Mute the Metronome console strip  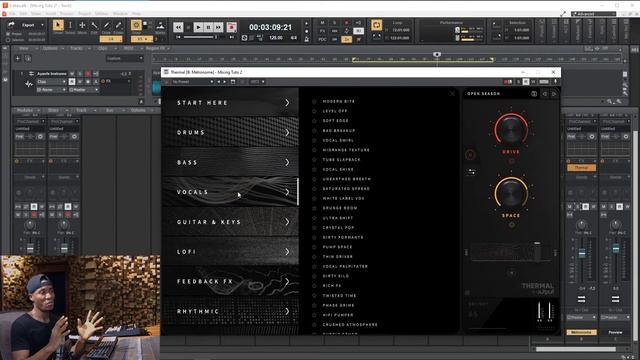tap(570, 207)
